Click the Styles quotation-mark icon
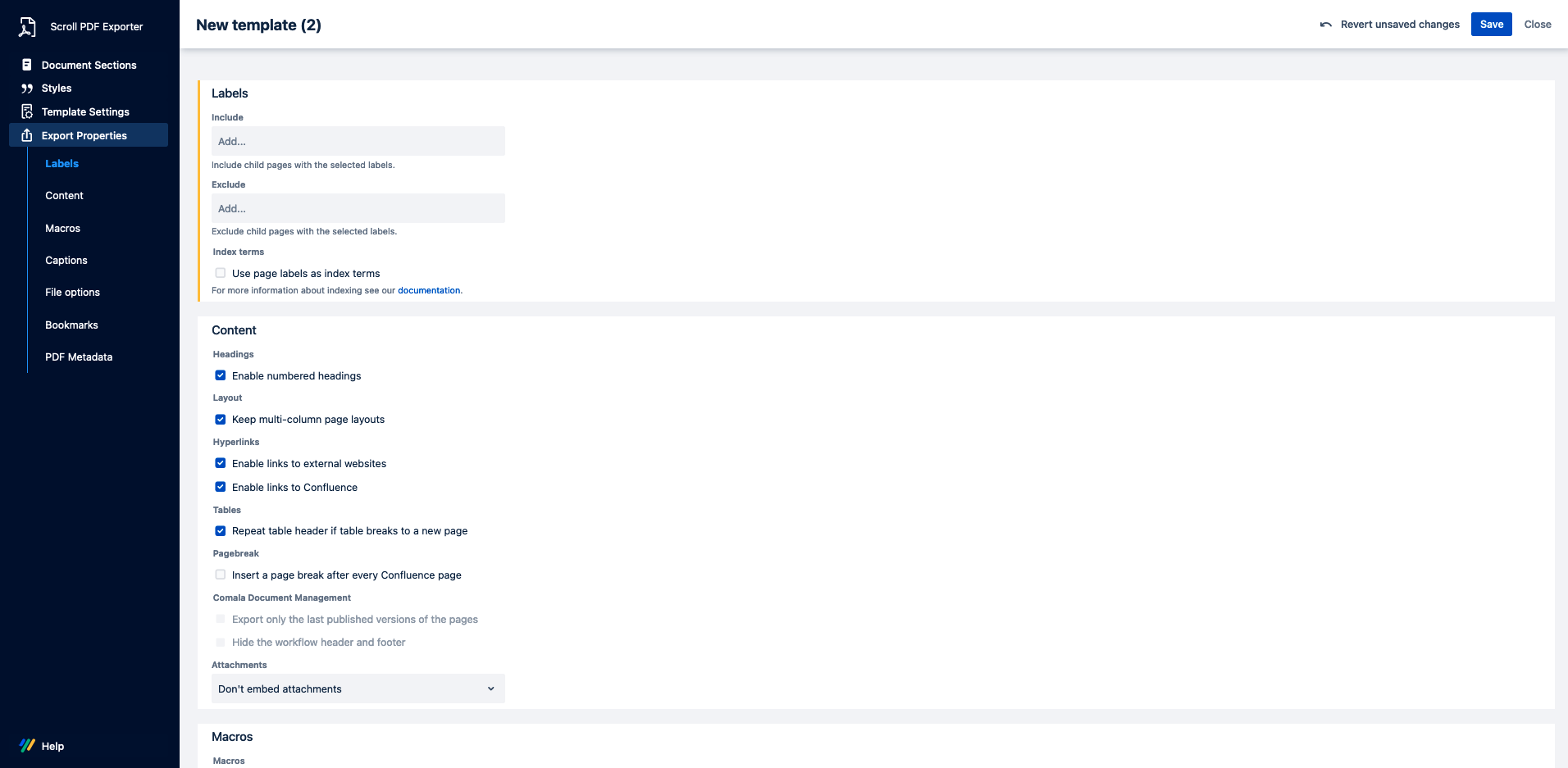 pyautogui.click(x=27, y=89)
